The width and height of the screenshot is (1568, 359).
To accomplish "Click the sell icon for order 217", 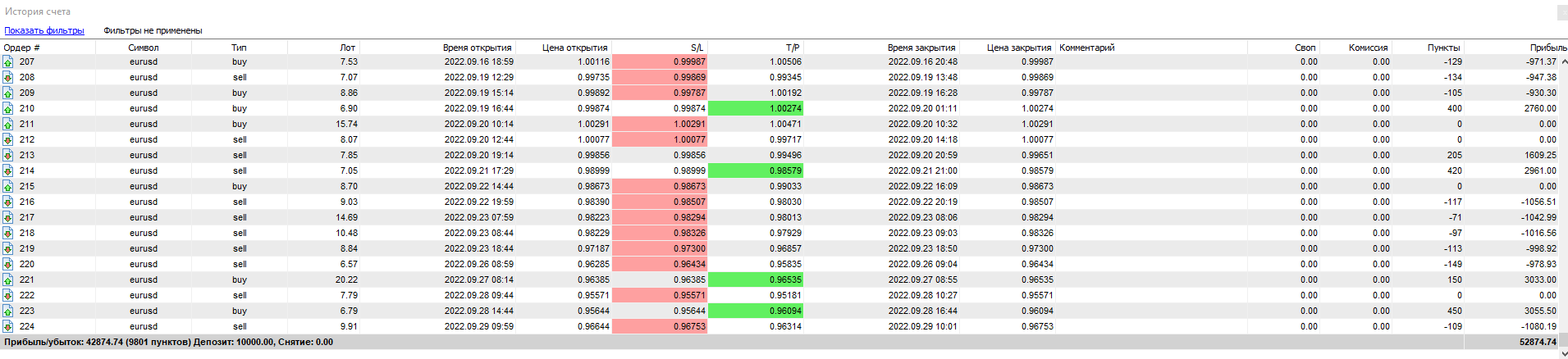I will (7, 217).
